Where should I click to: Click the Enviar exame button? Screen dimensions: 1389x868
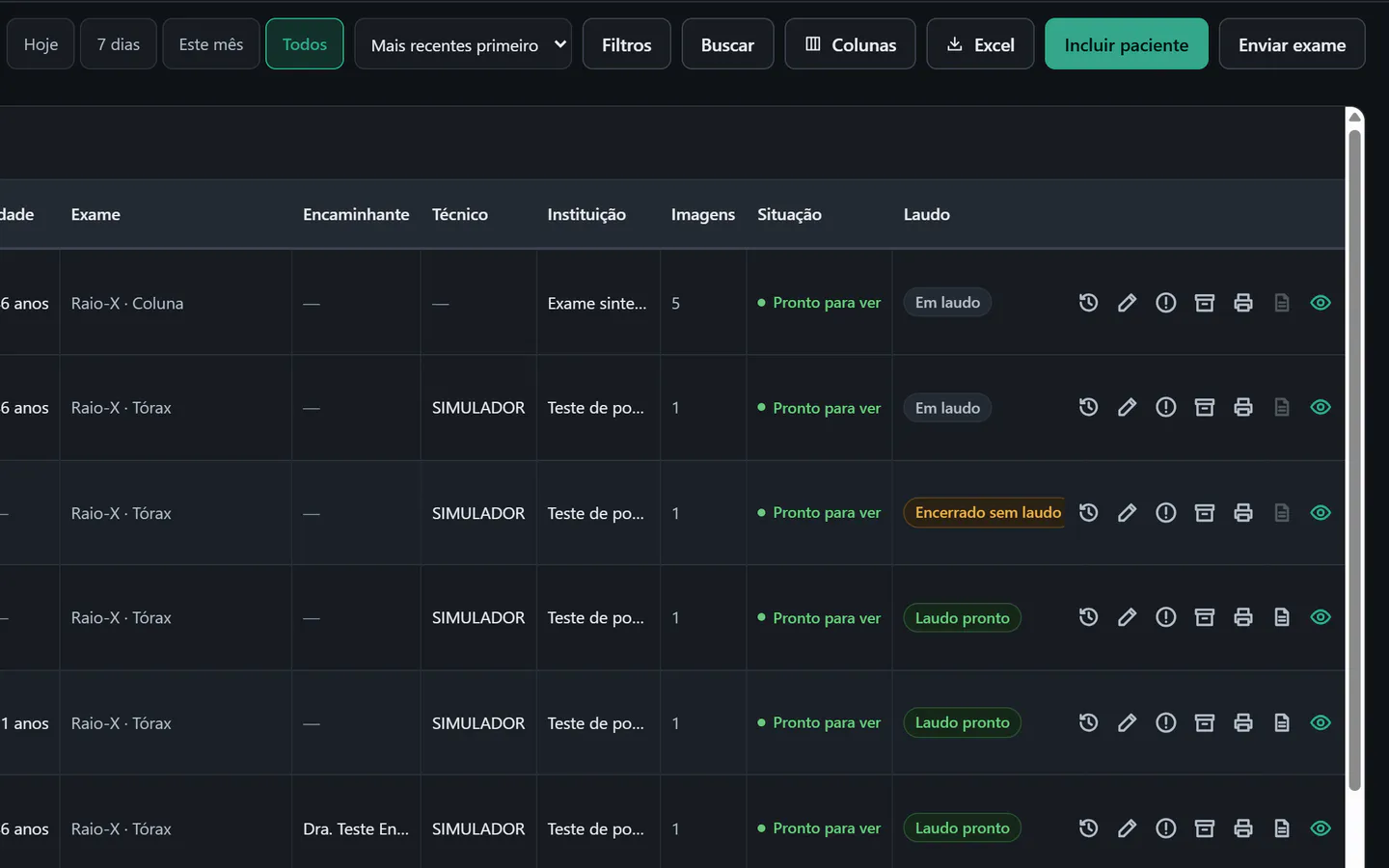coord(1293,44)
